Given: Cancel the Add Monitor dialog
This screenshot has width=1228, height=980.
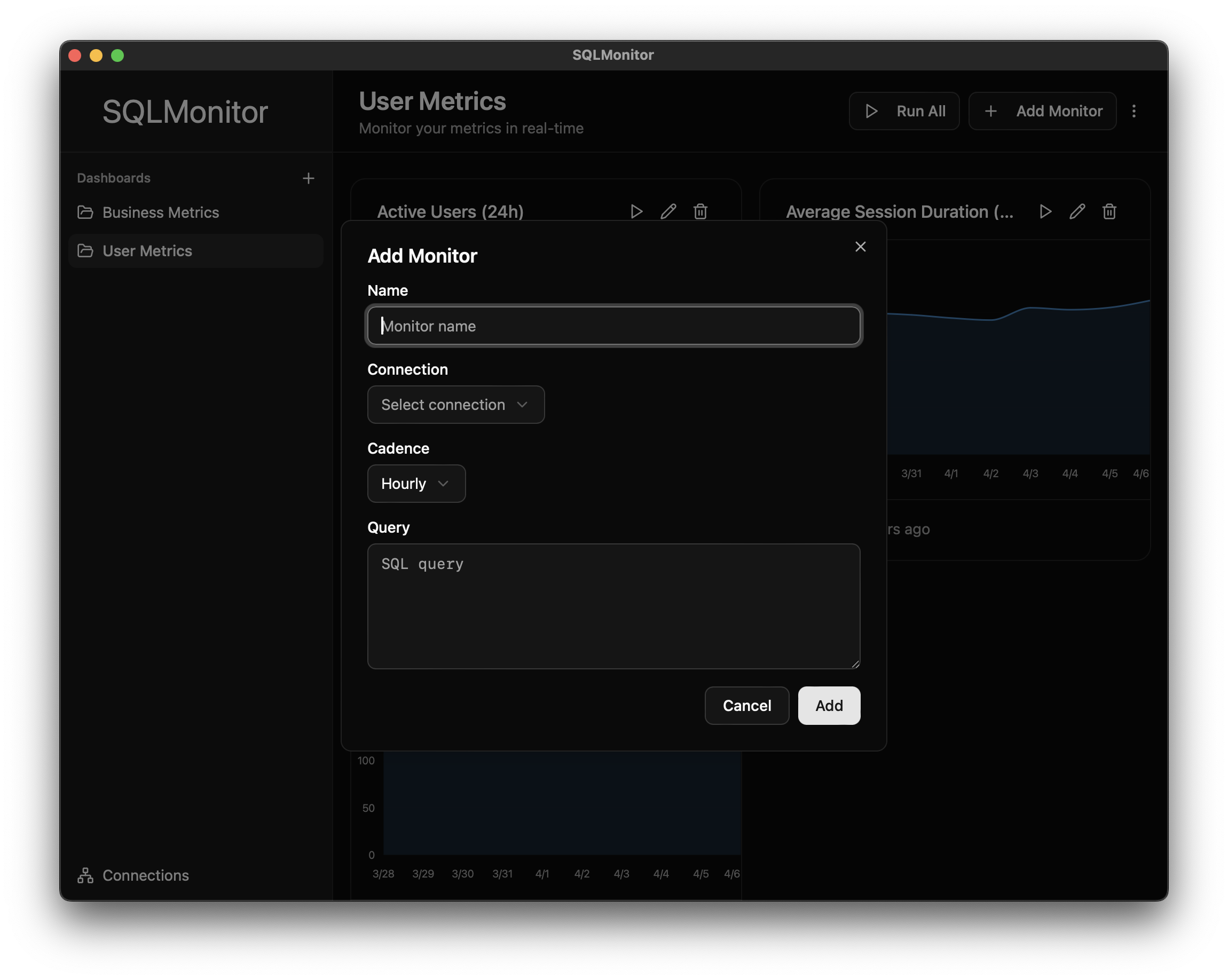Looking at the screenshot, I should point(747,706).
